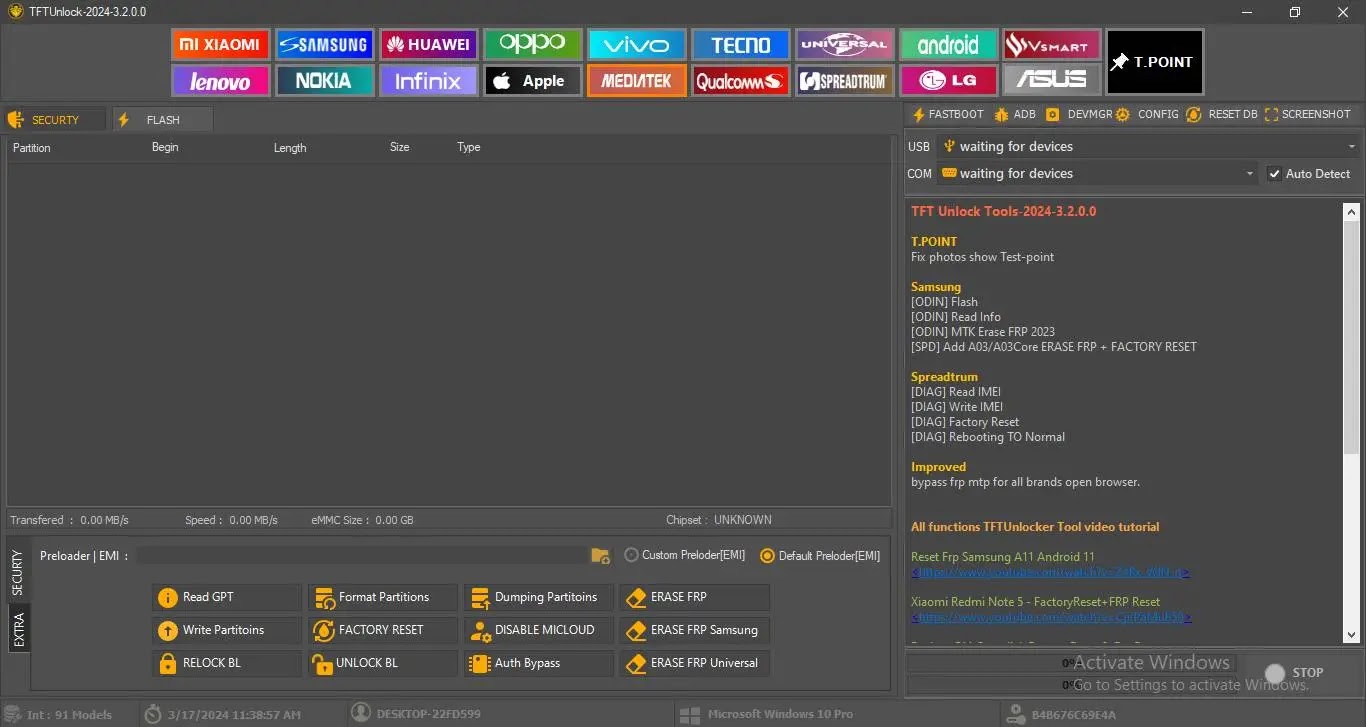Select the Apple brand tile
The image size is (1366, 727).
click(532, 81)
